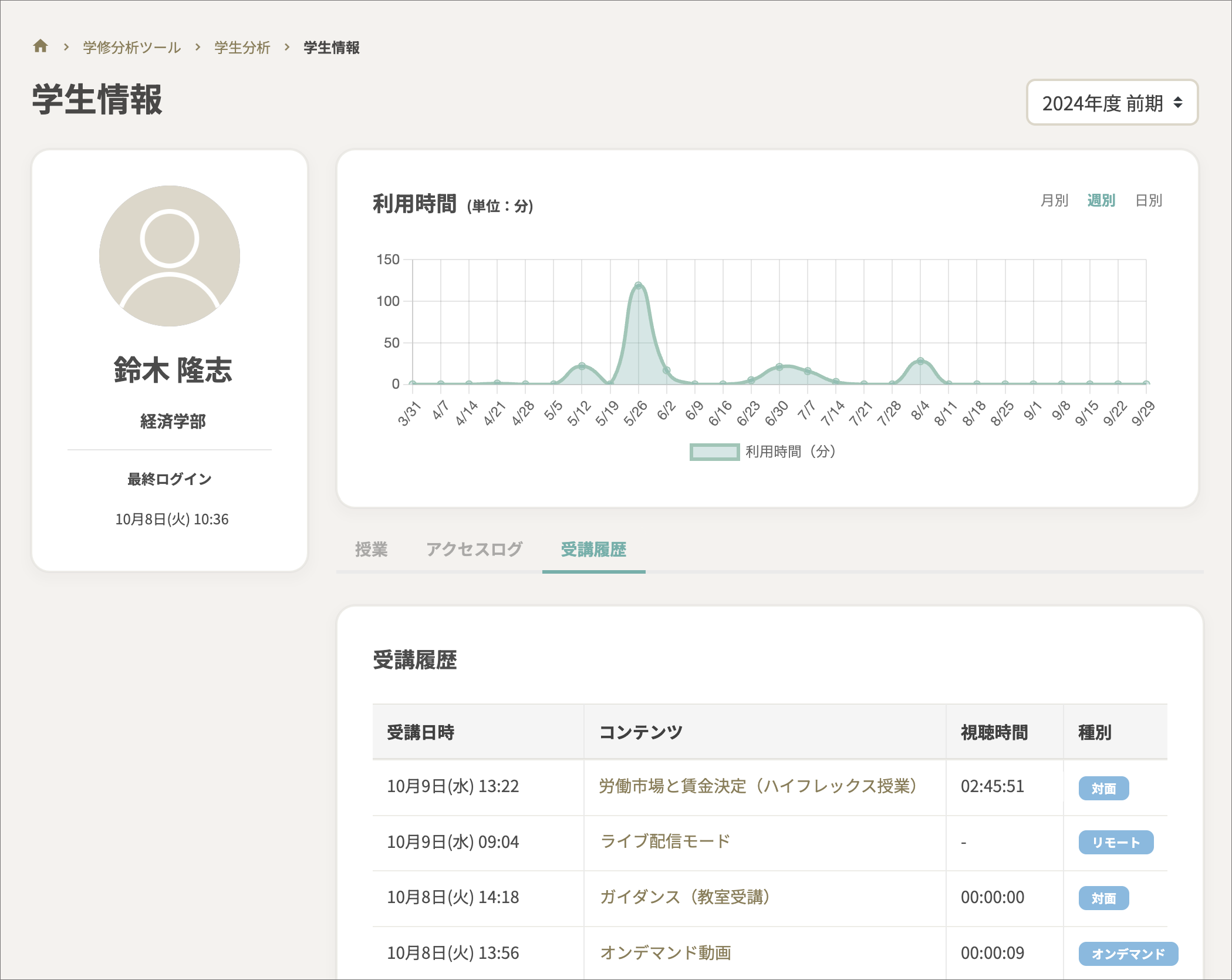Viewport: 1232px width, 980px height.
Task: Switch chart to 月別 view
Action: click(1054, 200)
